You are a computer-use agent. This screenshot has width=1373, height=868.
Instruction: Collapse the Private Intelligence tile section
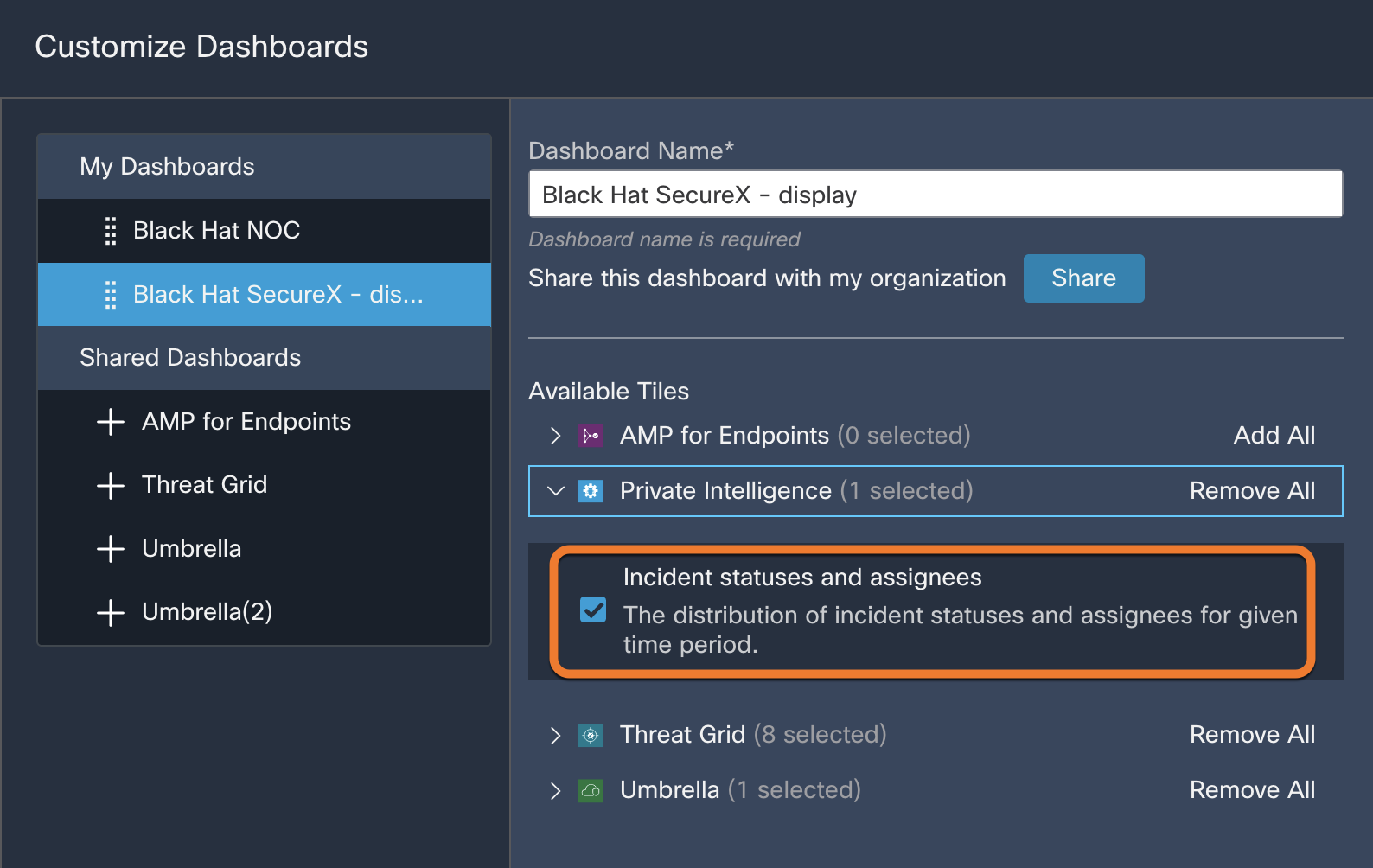click(556, 491)
